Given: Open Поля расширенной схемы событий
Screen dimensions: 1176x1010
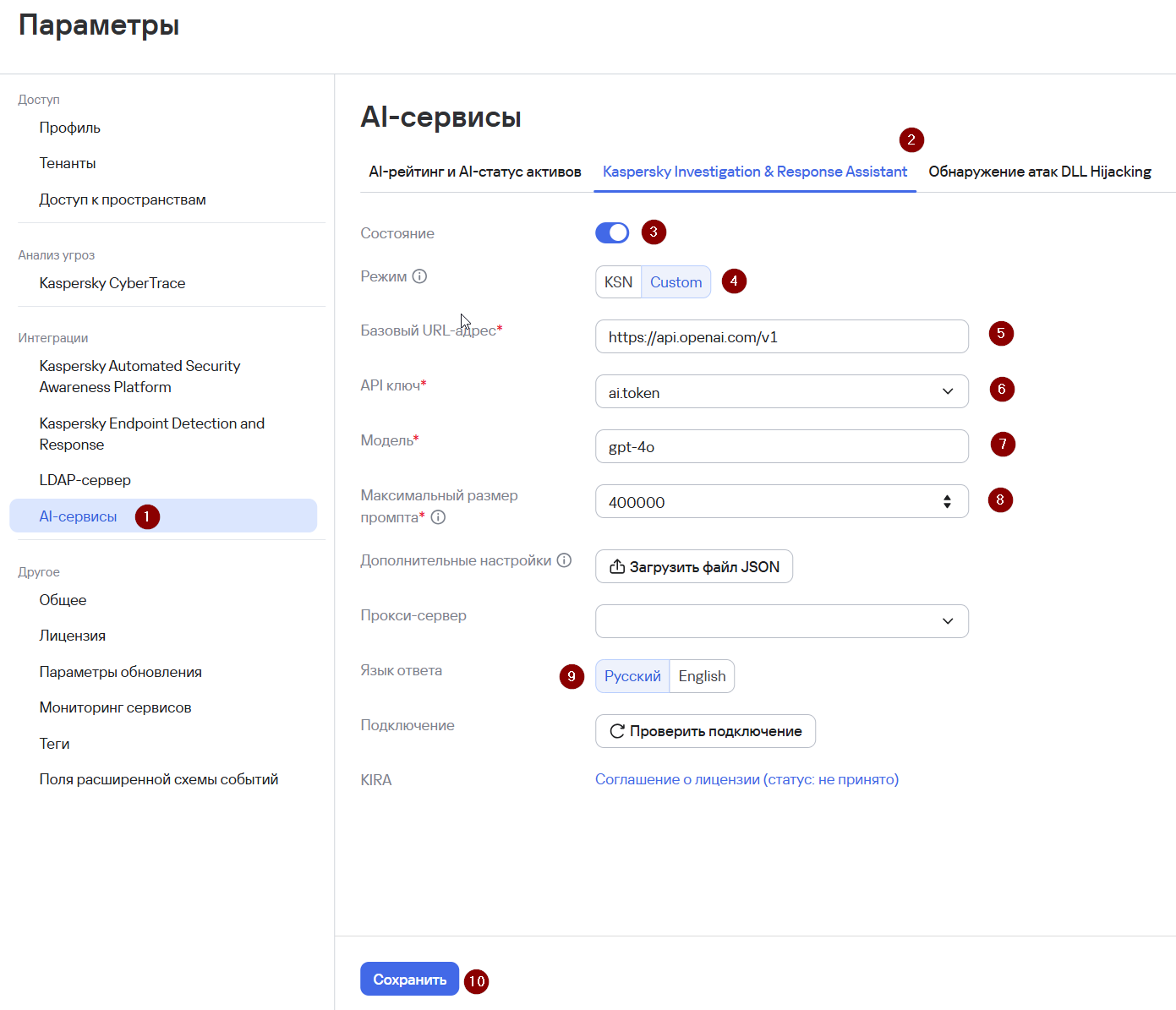Looking at the screenshot, I should coord(159,779).
